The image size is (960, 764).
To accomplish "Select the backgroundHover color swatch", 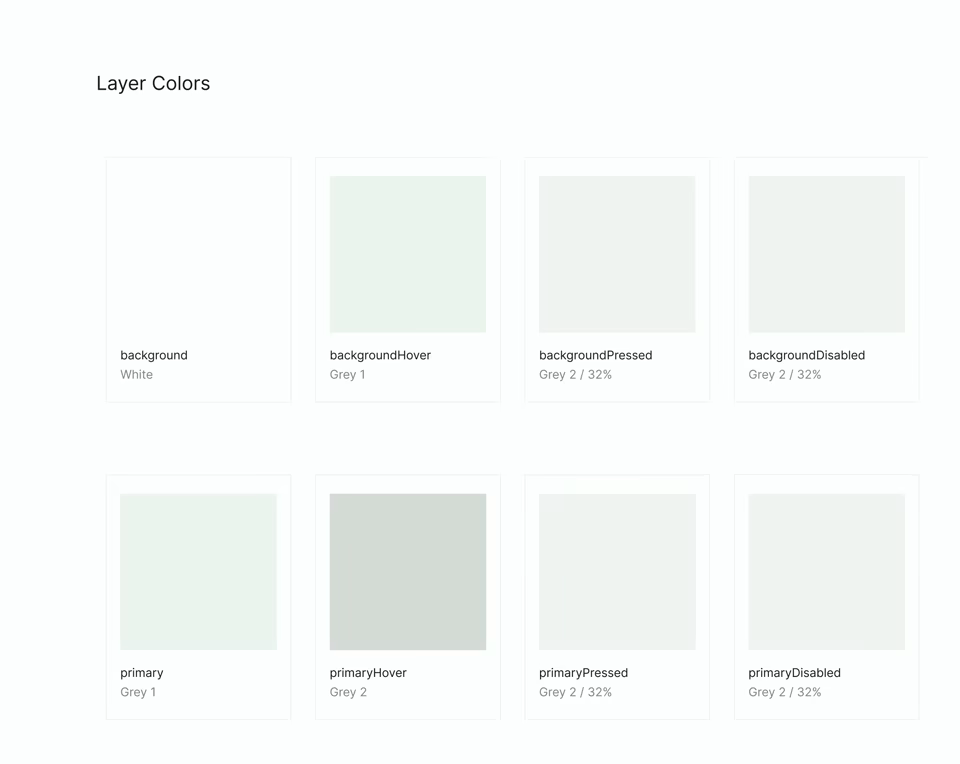I will tap(408, 254).
